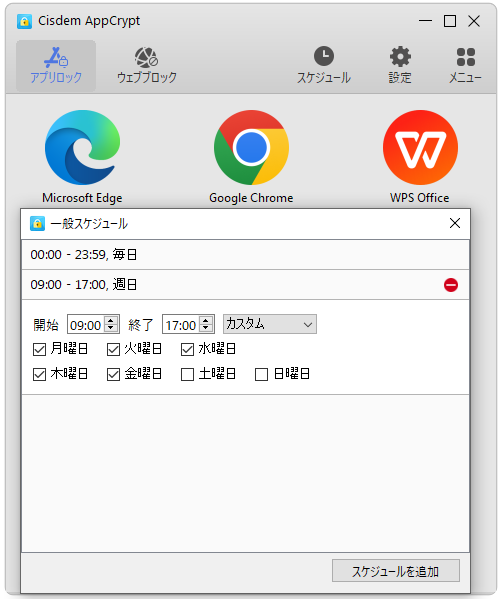Click the 終了 time input field
The image size is (503, 599).
point(181,325)
